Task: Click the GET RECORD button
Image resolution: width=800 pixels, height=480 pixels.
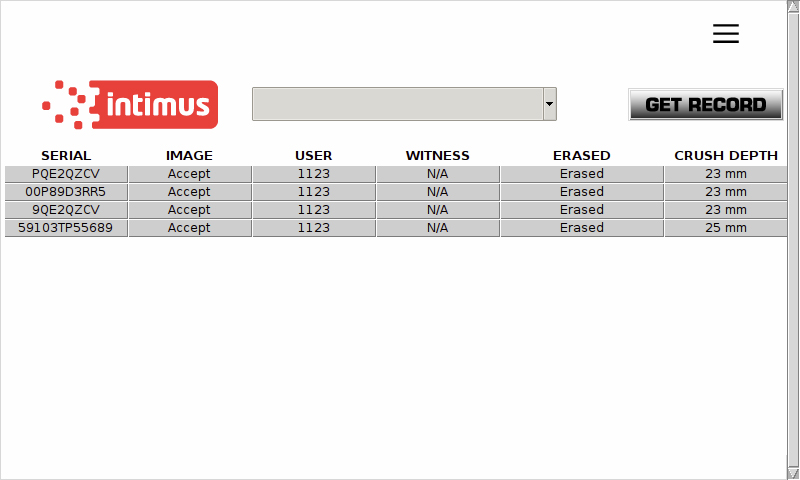Action: point(706,105)
